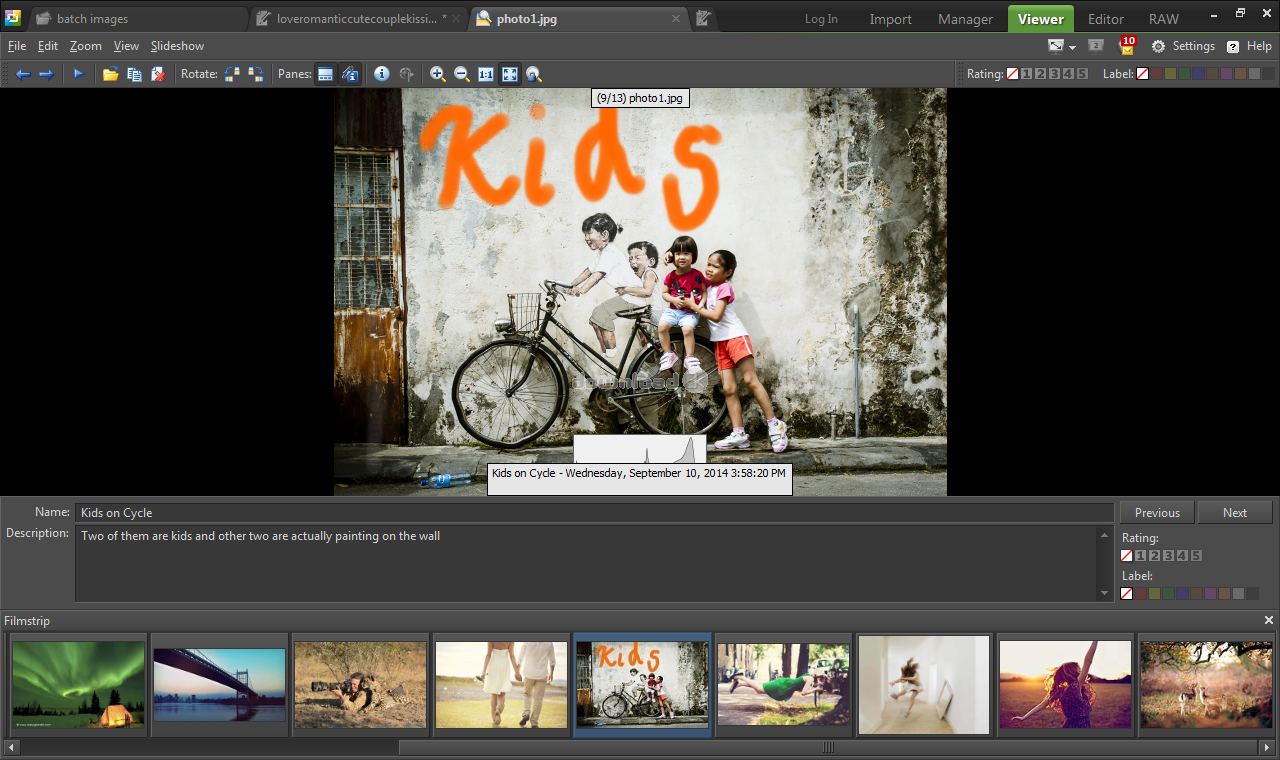Open Settings
1280x760 pixels.
click(x=1183, y=46)
